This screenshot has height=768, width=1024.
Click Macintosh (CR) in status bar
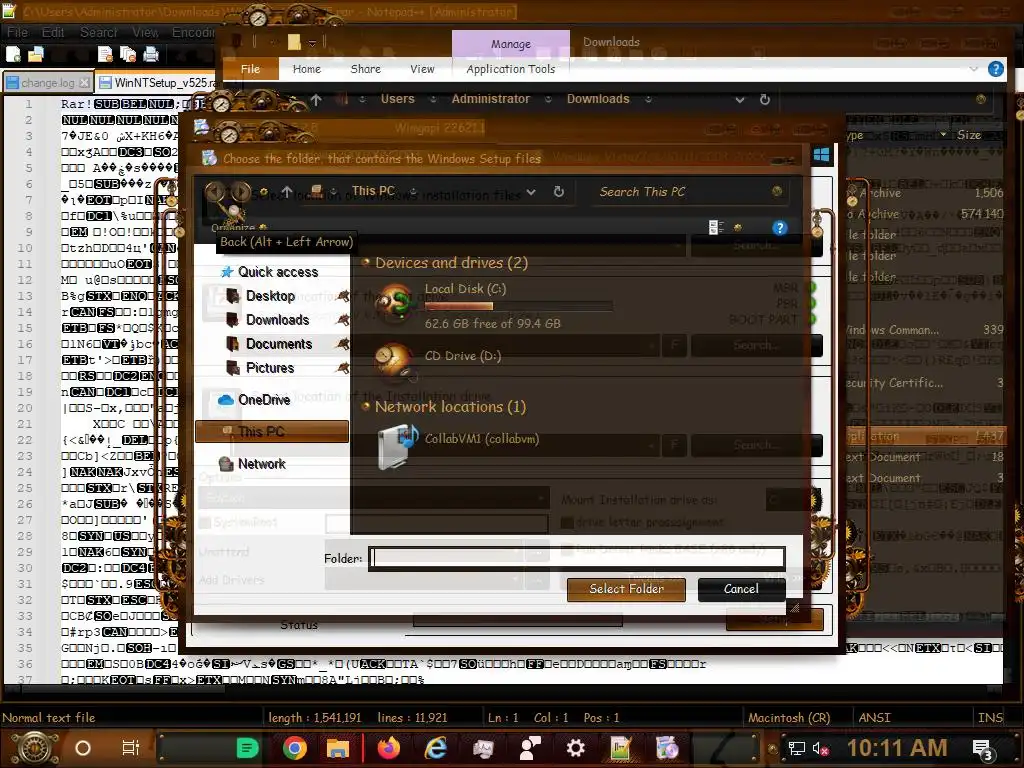pos(789,718)
